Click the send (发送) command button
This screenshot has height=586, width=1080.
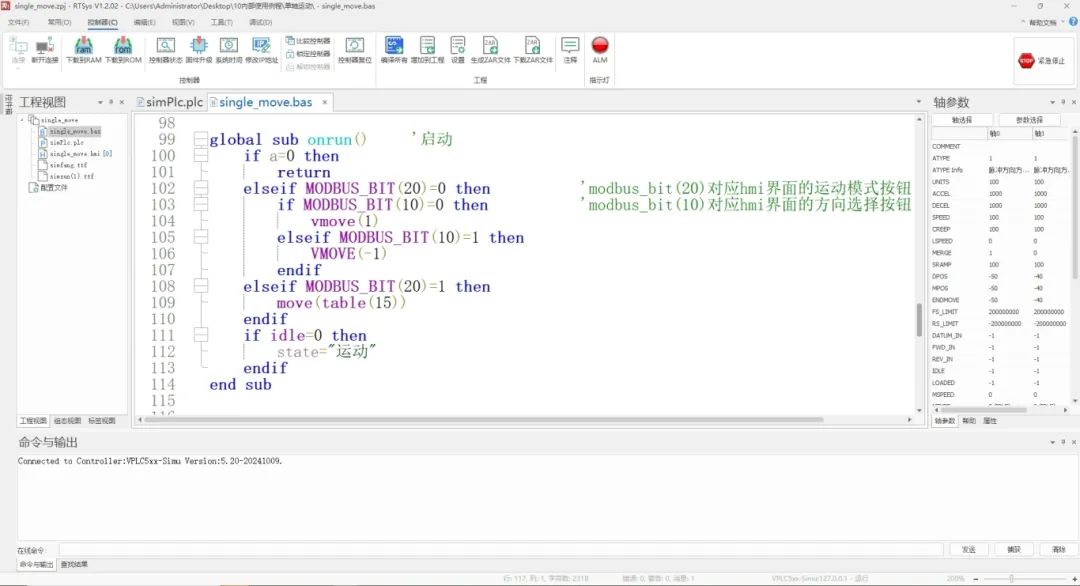(x=968, y=550)
